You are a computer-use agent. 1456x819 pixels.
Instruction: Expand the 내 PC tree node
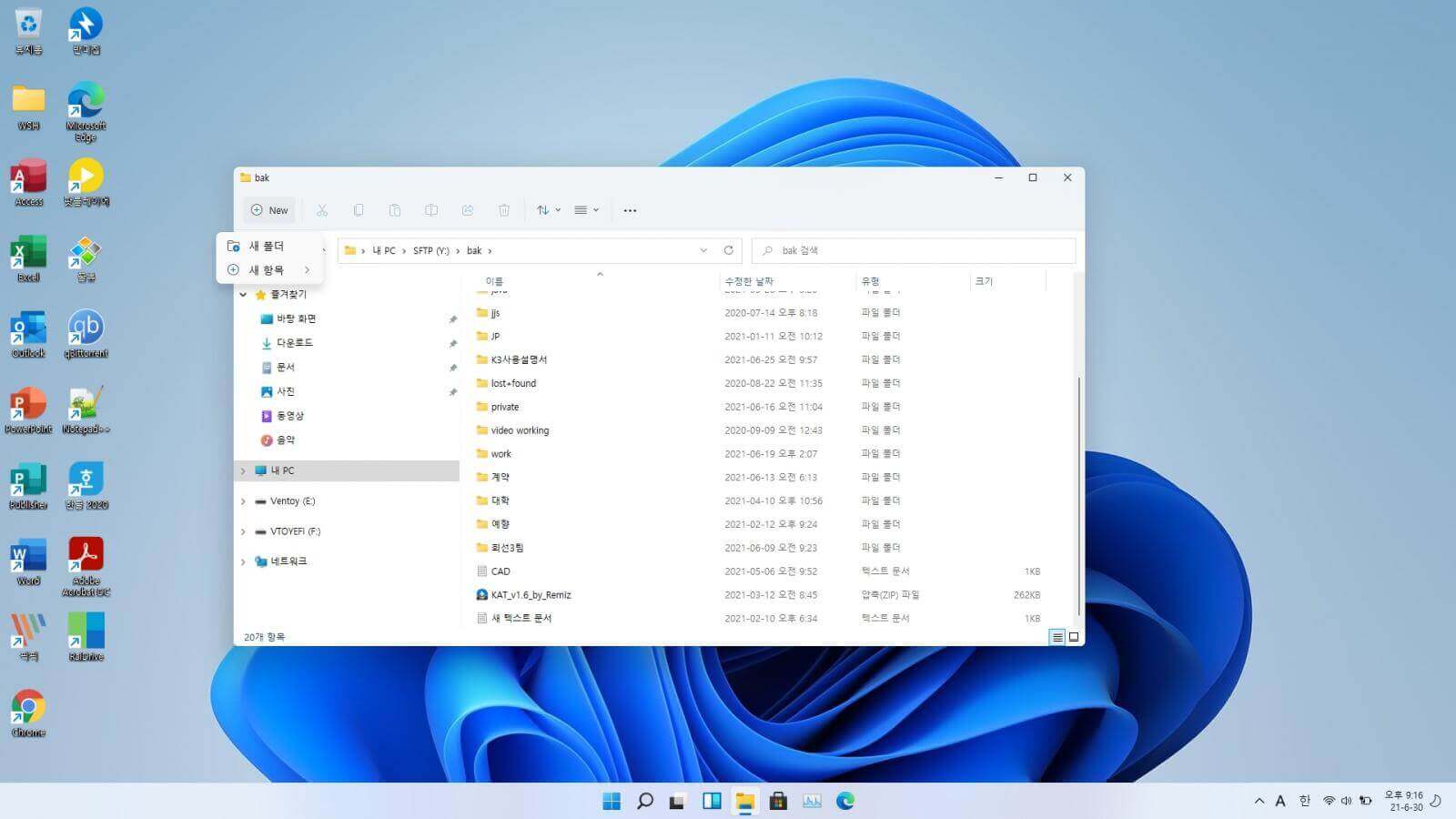tap(243, 470)
